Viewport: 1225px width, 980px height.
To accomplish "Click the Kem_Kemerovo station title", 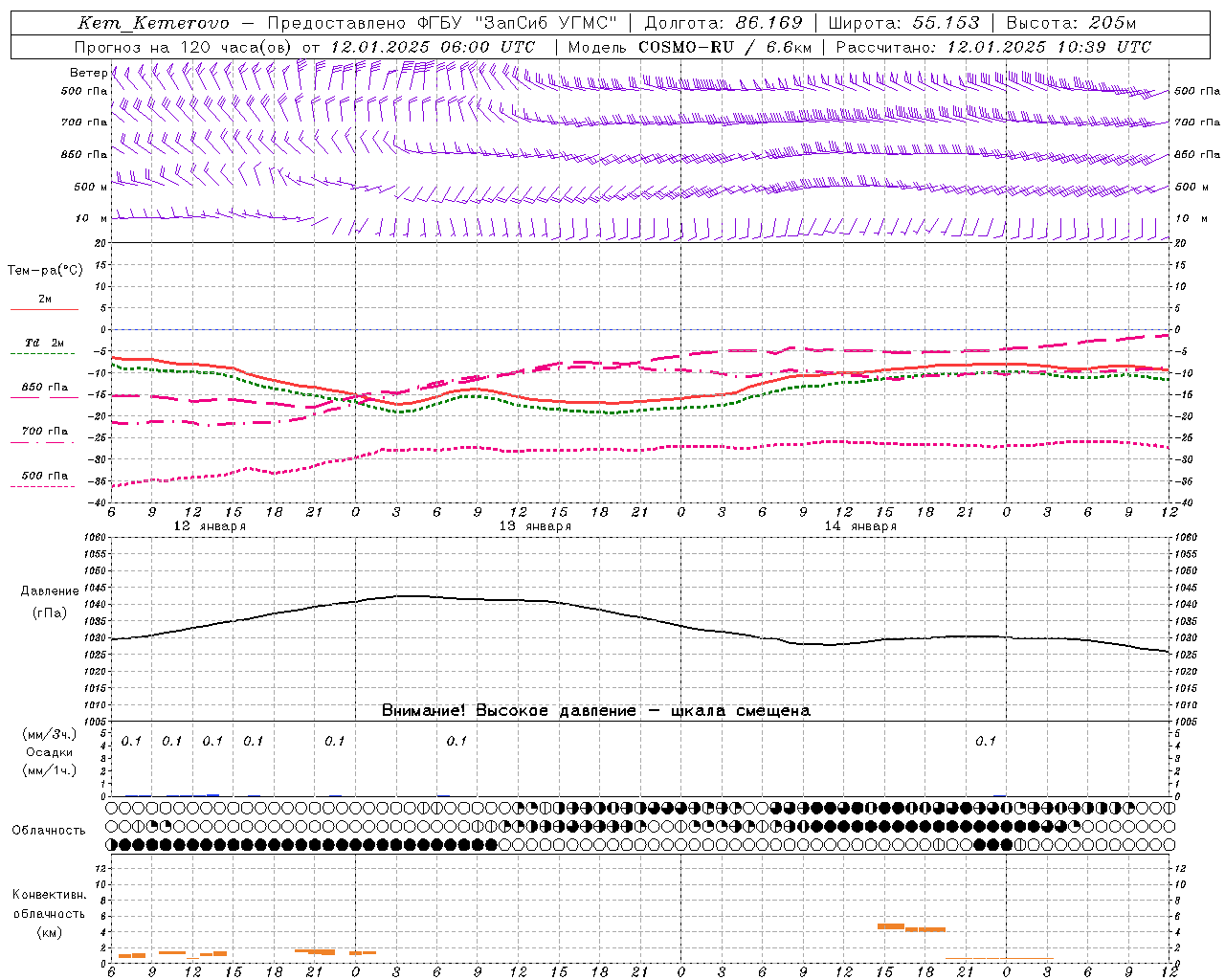I will click(153, 23).
